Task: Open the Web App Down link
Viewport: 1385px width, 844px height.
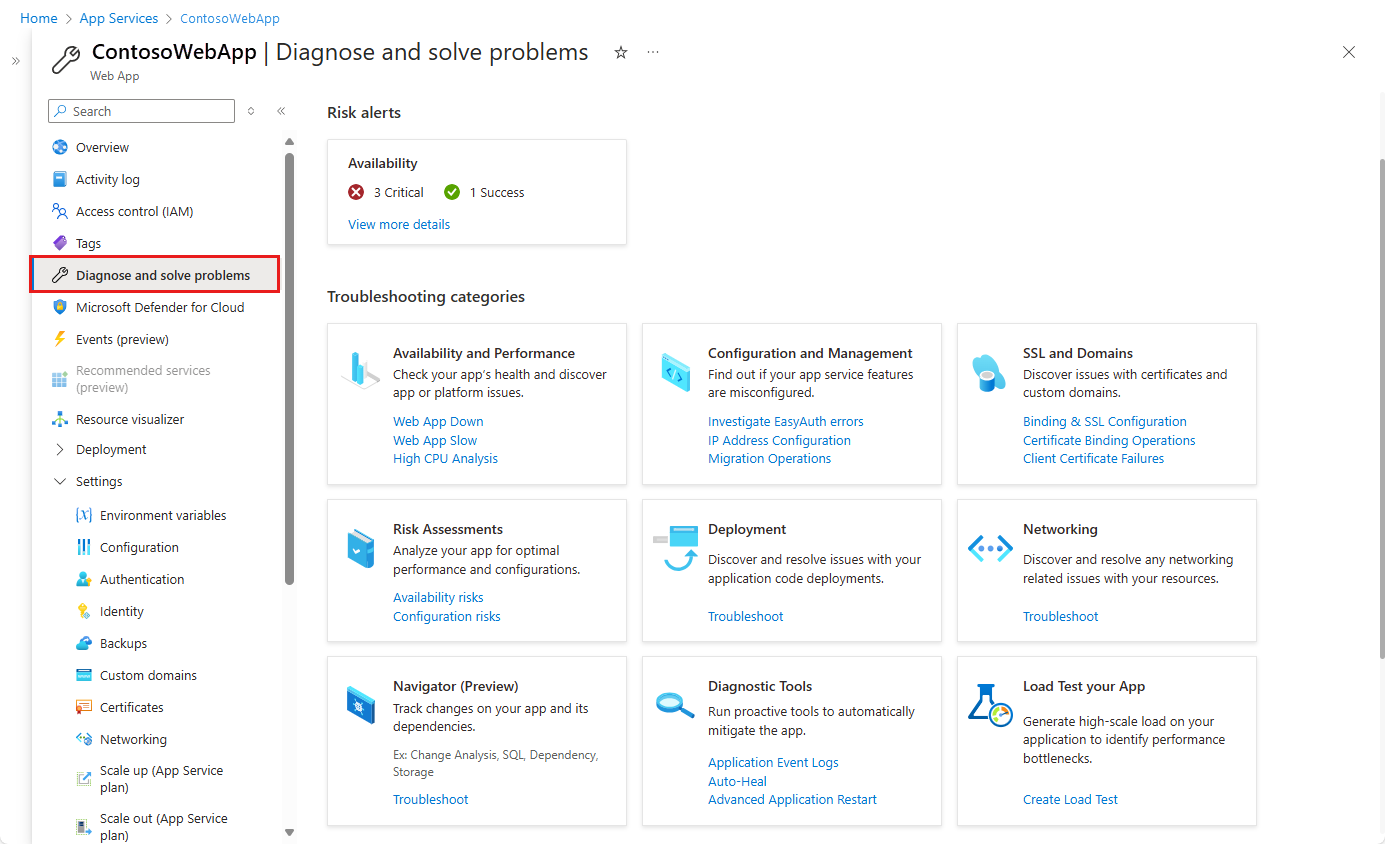Action: pos(438,422)
